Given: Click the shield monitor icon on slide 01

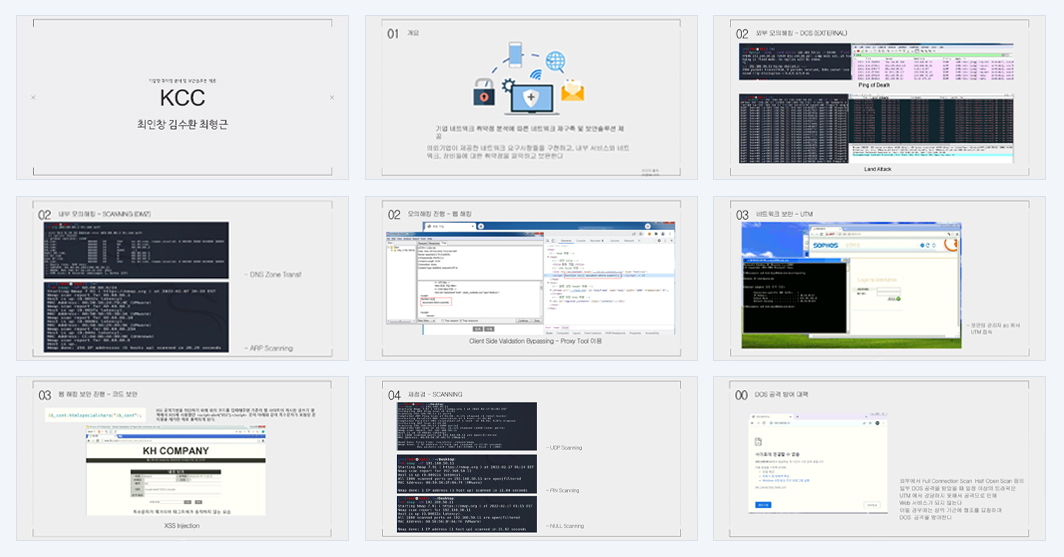Looking at the screenshot, I should click(x=531, y=98).
